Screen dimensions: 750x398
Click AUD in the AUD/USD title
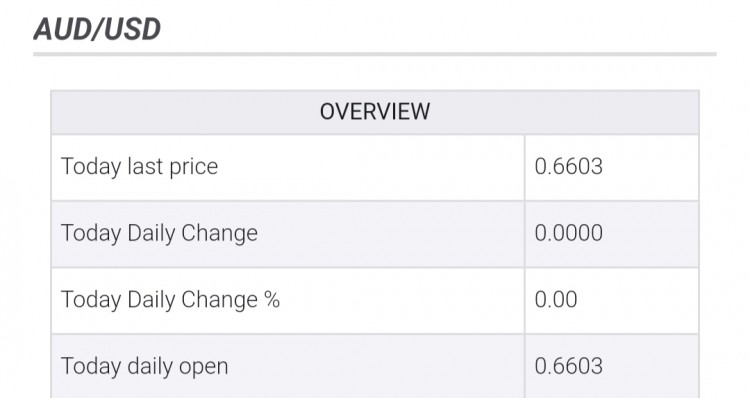pos(62,29)
